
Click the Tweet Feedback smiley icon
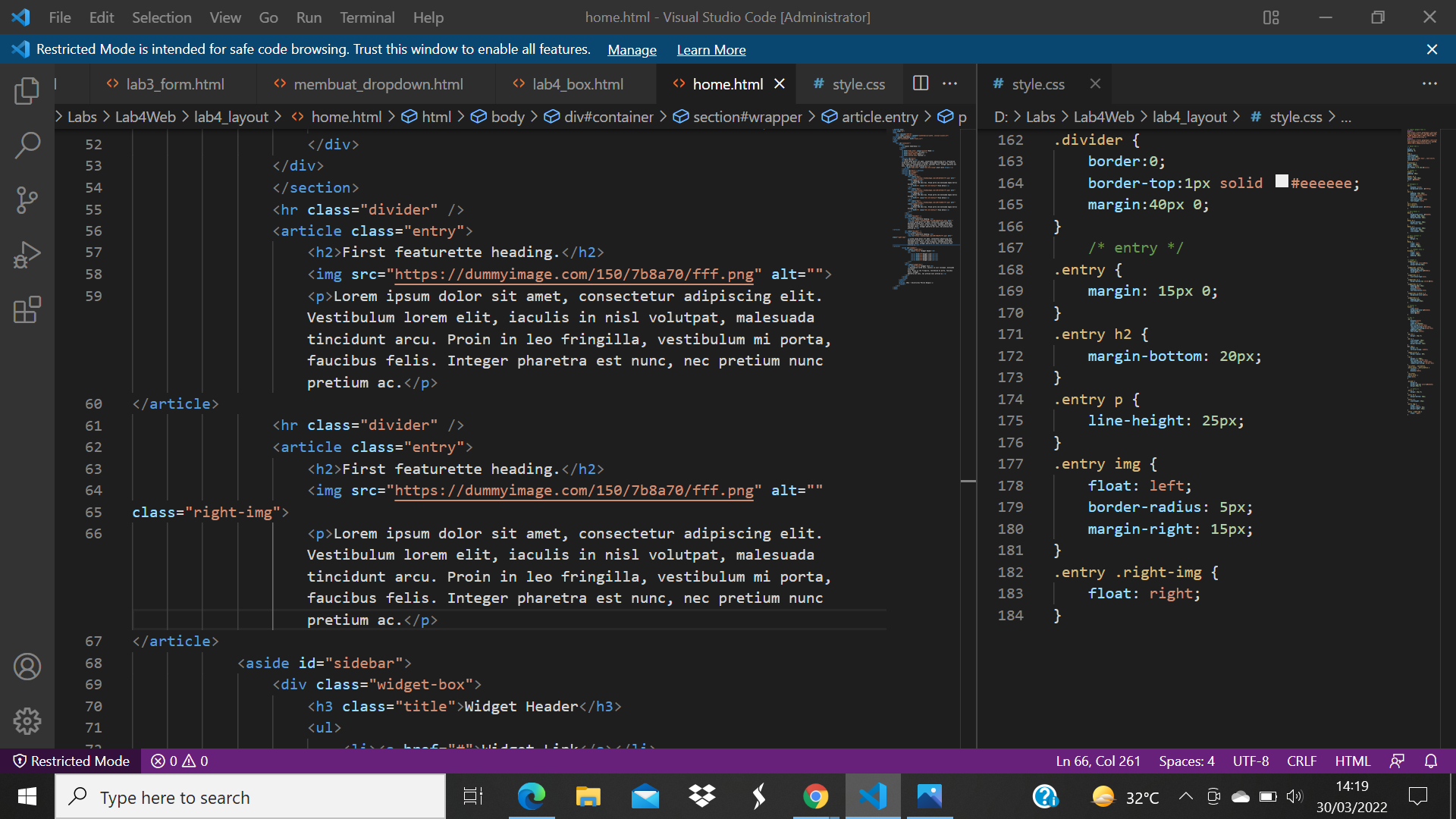pyautogui.click(x=1398, y=761)
